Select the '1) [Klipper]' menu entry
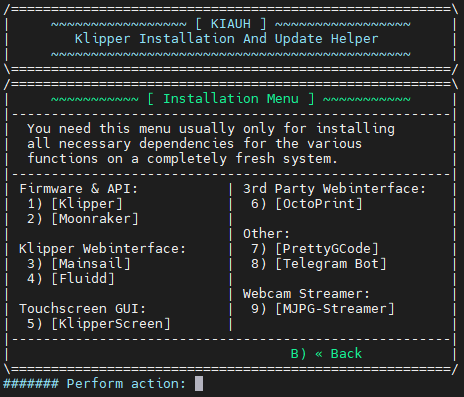The image size is (464, 397). [x=75, y=204]
